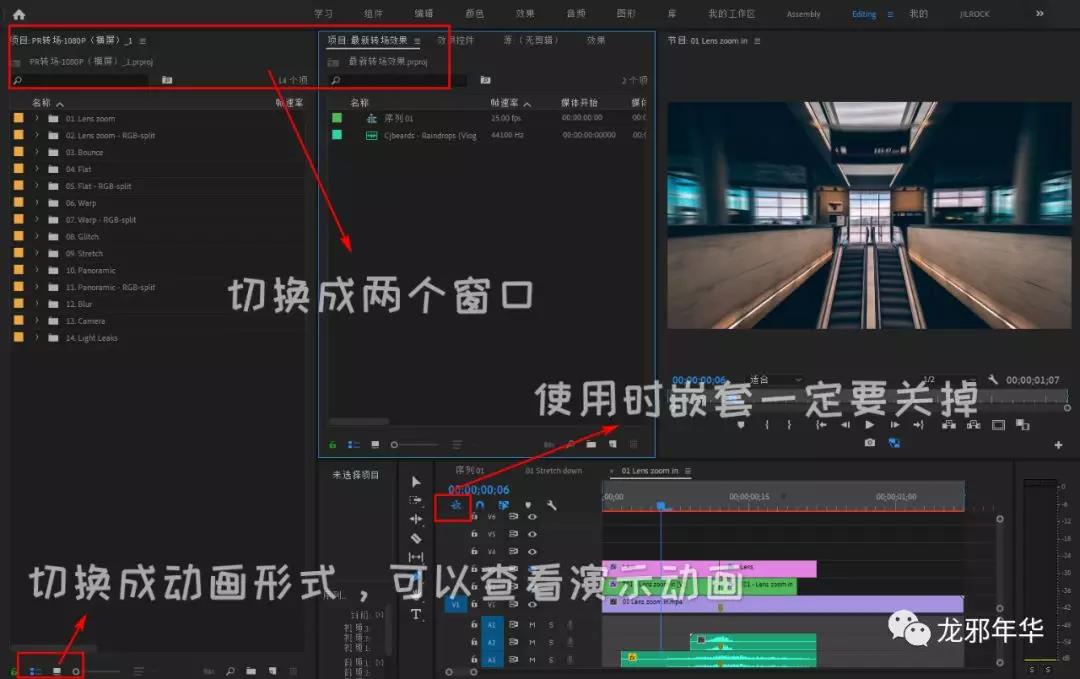Viewport: 1080px width, 679px height.
Task: Mute audio track A3
Action: tap(532, 660)
